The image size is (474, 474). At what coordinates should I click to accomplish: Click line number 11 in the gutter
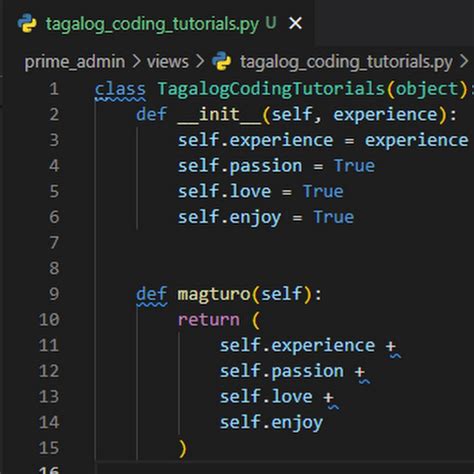pos(49,346)
